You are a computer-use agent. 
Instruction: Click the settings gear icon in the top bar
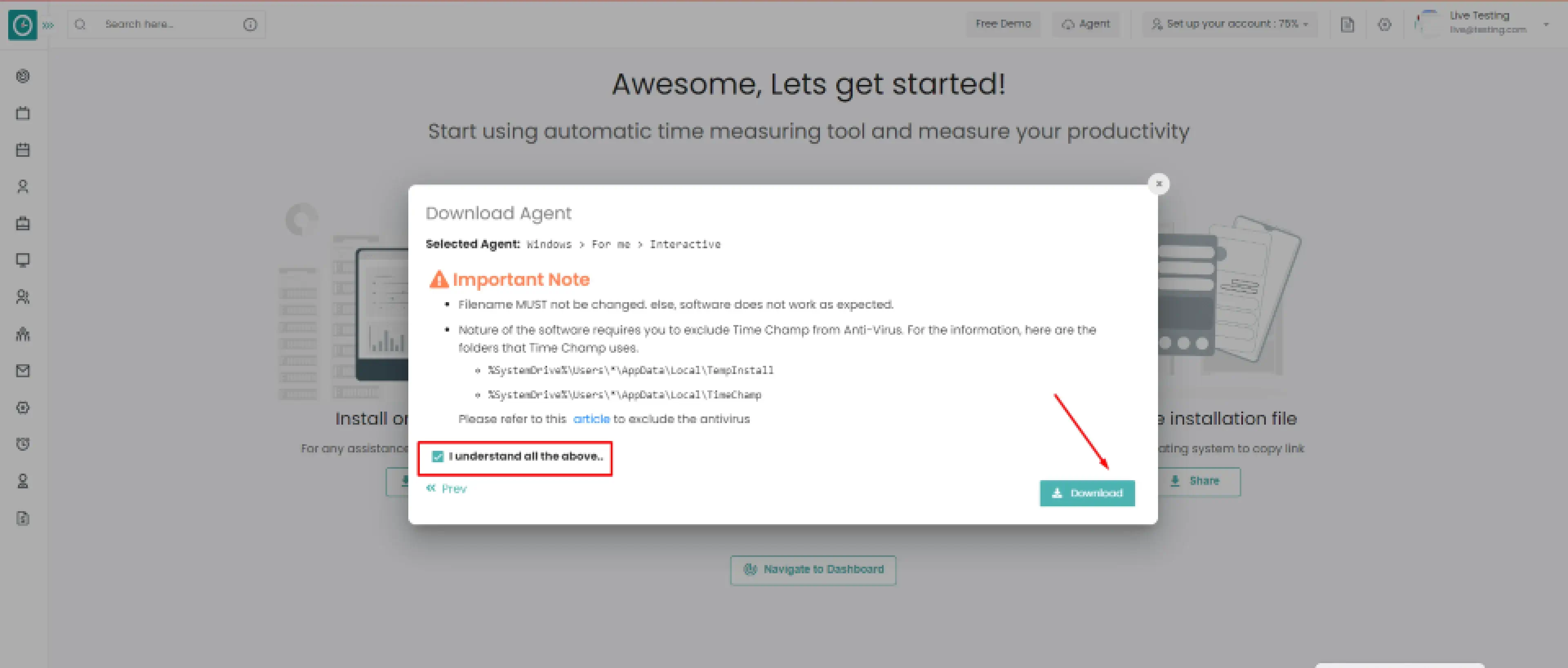(x=1384, y=24)
